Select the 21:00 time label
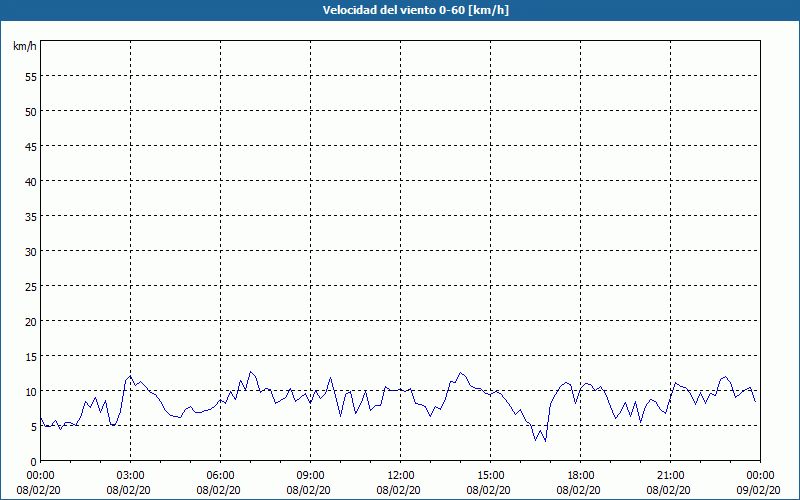The height and width of the screenshot is (500, 800). pyautogui.click(x=670, y=476)
